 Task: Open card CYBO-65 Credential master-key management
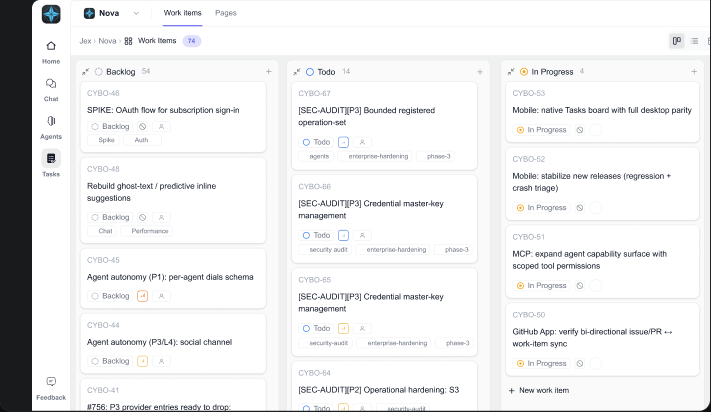(385, 312)
